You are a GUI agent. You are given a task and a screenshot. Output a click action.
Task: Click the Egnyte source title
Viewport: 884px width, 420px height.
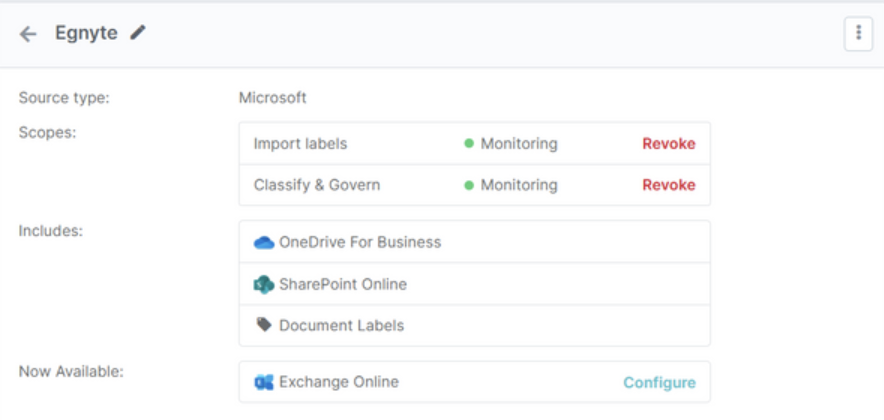click(85, 33)
